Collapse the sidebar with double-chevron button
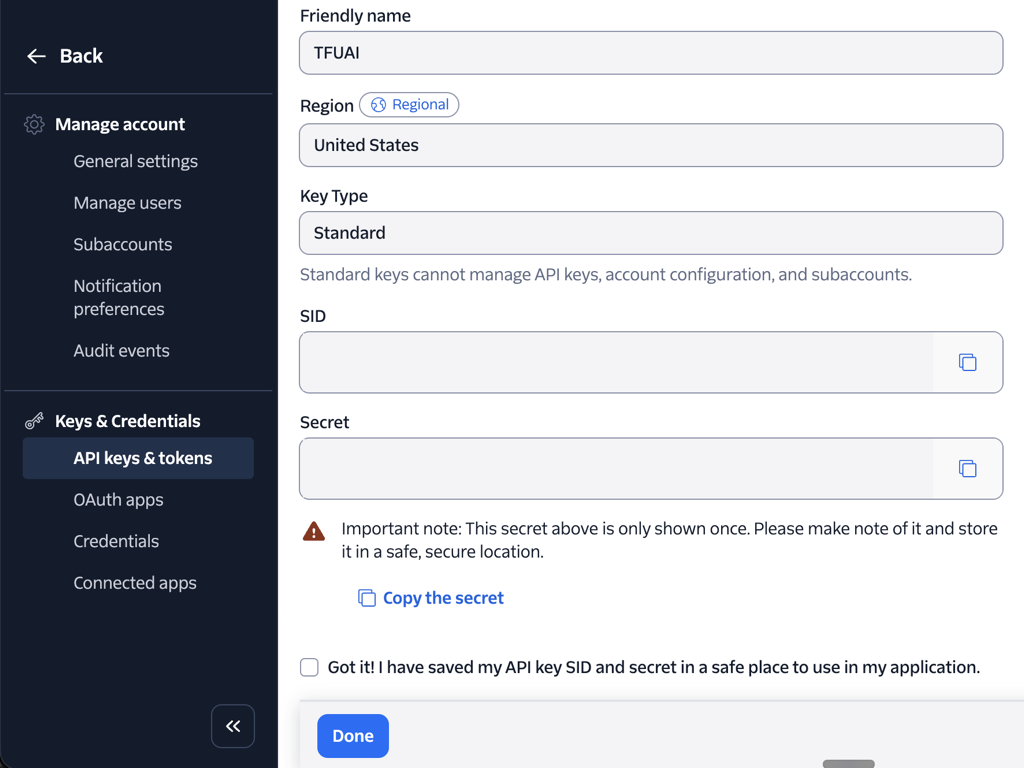 232,726
